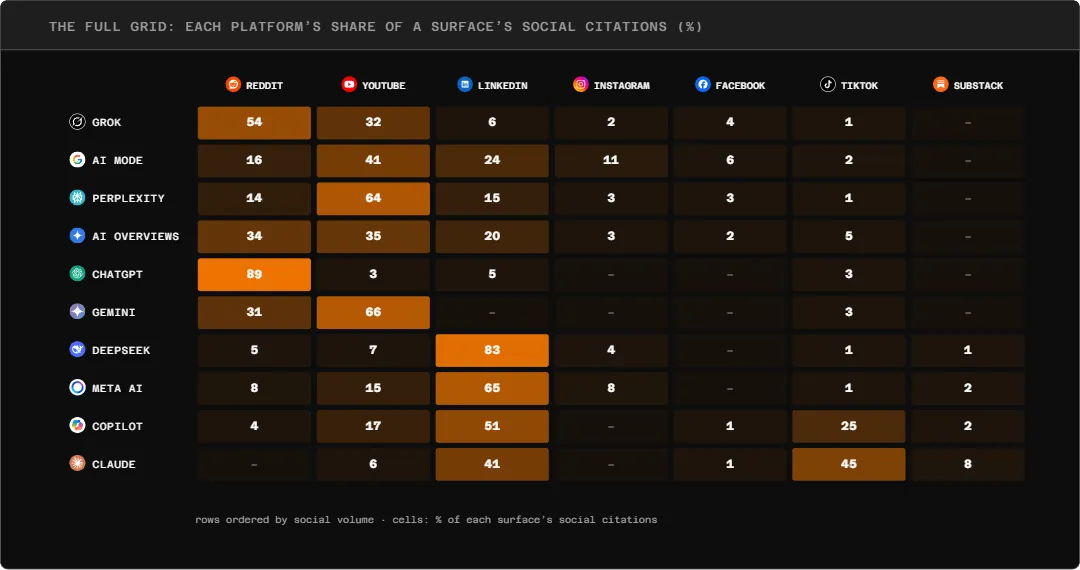Click Claude's TikTok cell showing 45
The width and height of the screenshot is (1080, 570).
849,464
